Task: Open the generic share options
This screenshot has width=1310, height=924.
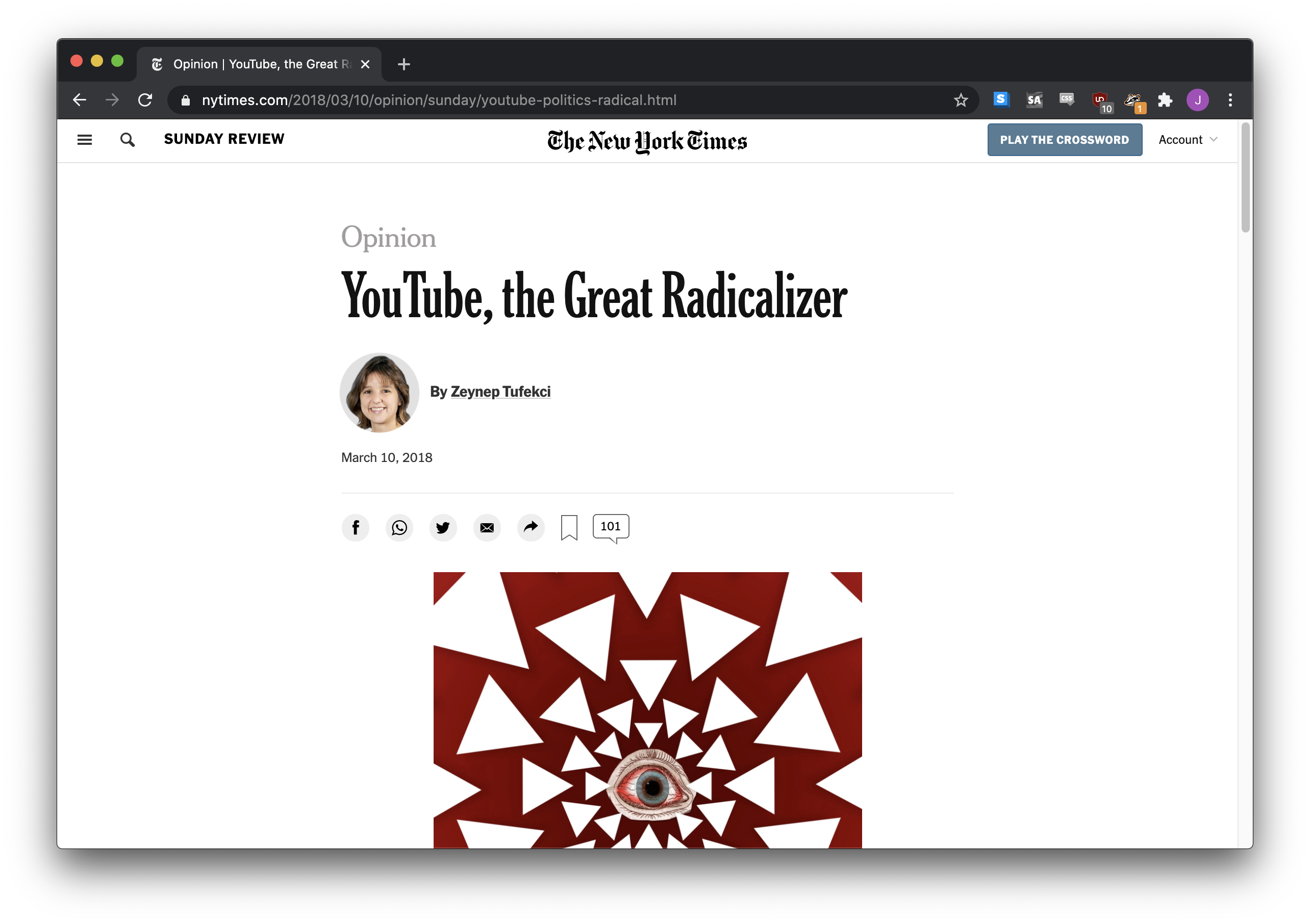Action: [531, 528]
